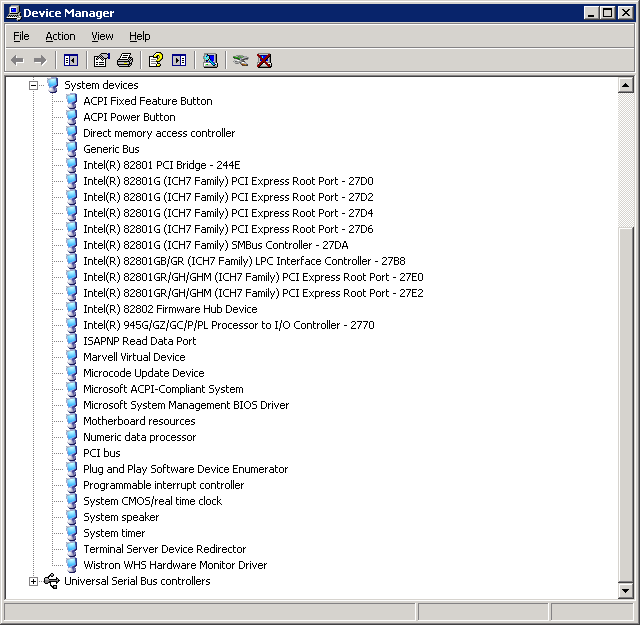Select LPC Interface Controller - 27B8
The width and height of the screenshot is (640, 625).
click(244, 261)
